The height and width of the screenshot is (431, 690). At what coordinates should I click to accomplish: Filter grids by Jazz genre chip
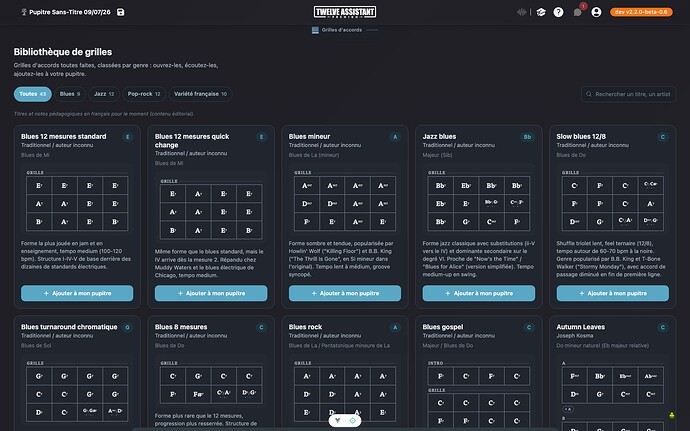104,94
